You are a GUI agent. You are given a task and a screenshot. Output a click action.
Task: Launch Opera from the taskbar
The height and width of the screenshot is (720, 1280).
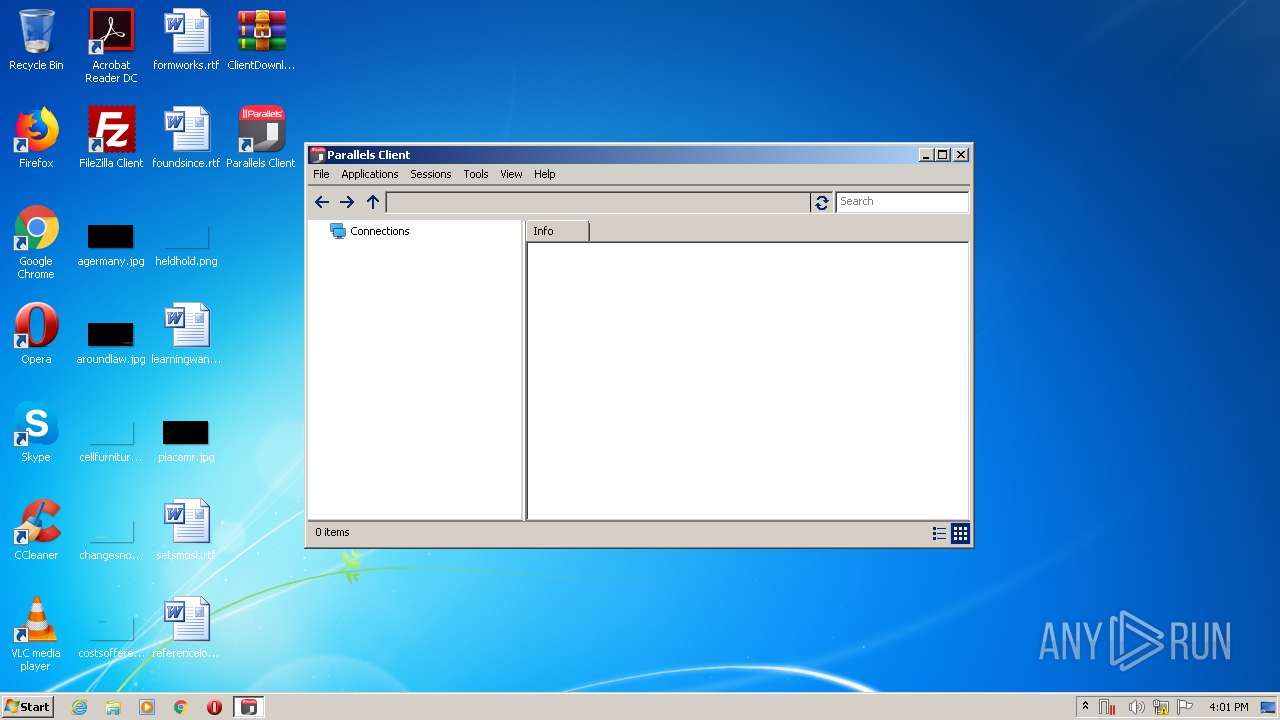click(214, 707)
